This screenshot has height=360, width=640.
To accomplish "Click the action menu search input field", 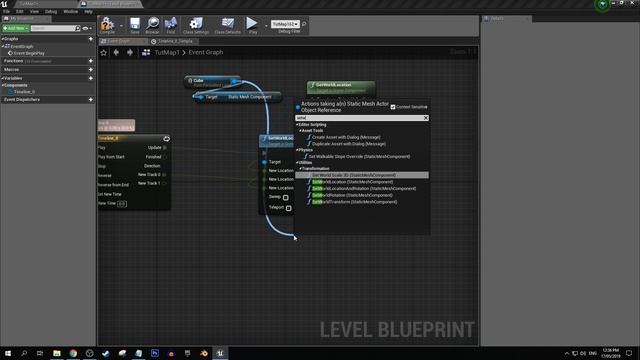I will point(359,118).
